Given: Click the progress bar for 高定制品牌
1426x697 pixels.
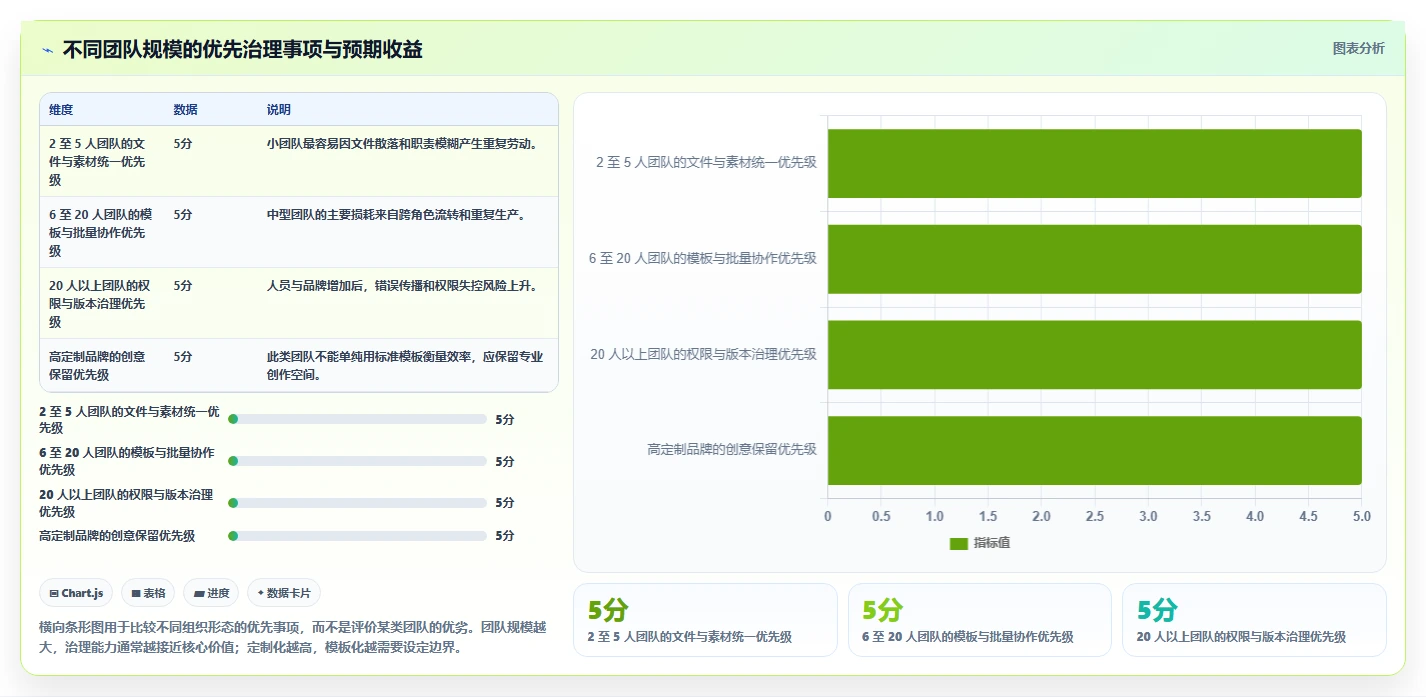Looking at the screenshot, I should point(357,536).
